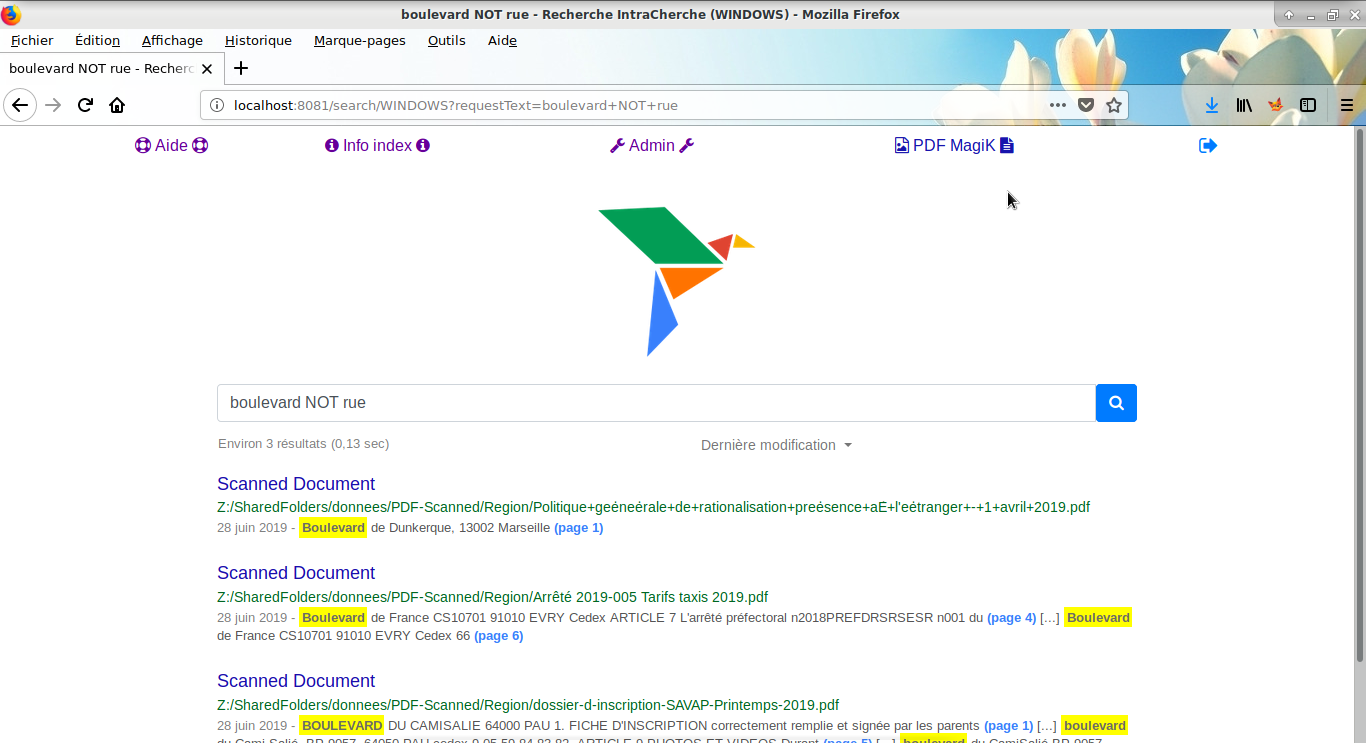Screen dimensions: 1366x743
Task: Open the Firefox Downloads icon
Action: tap(1211, 105)
